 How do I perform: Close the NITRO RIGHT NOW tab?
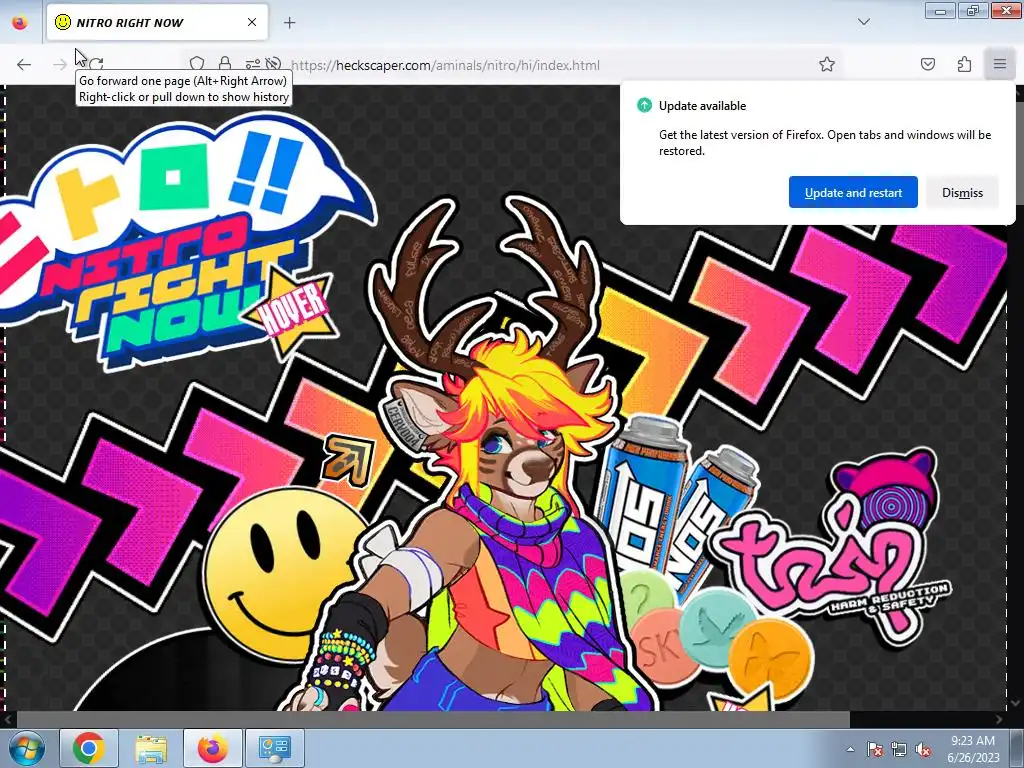click(252, 22)
